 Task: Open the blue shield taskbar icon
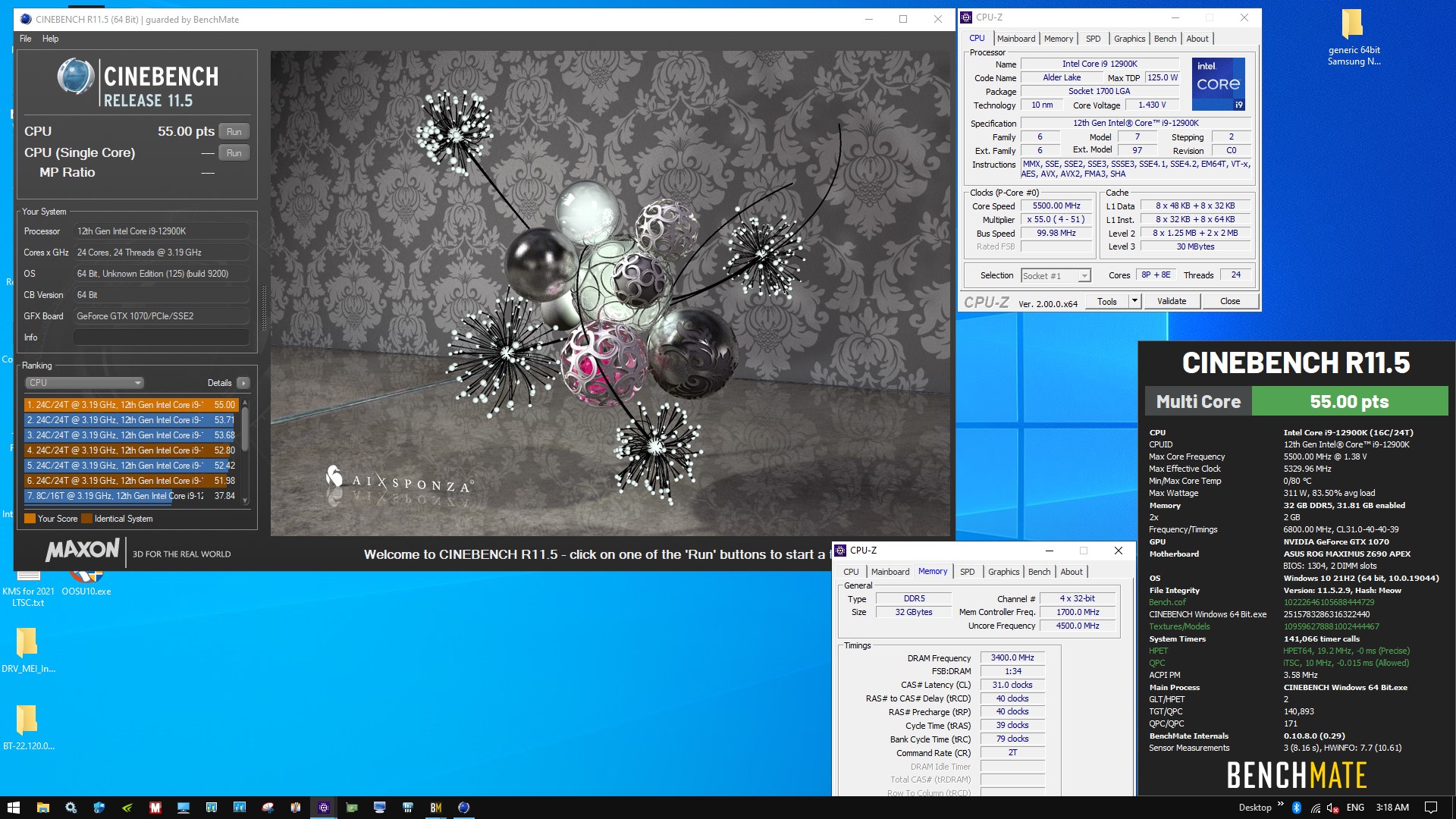click(x=99, y=808)
